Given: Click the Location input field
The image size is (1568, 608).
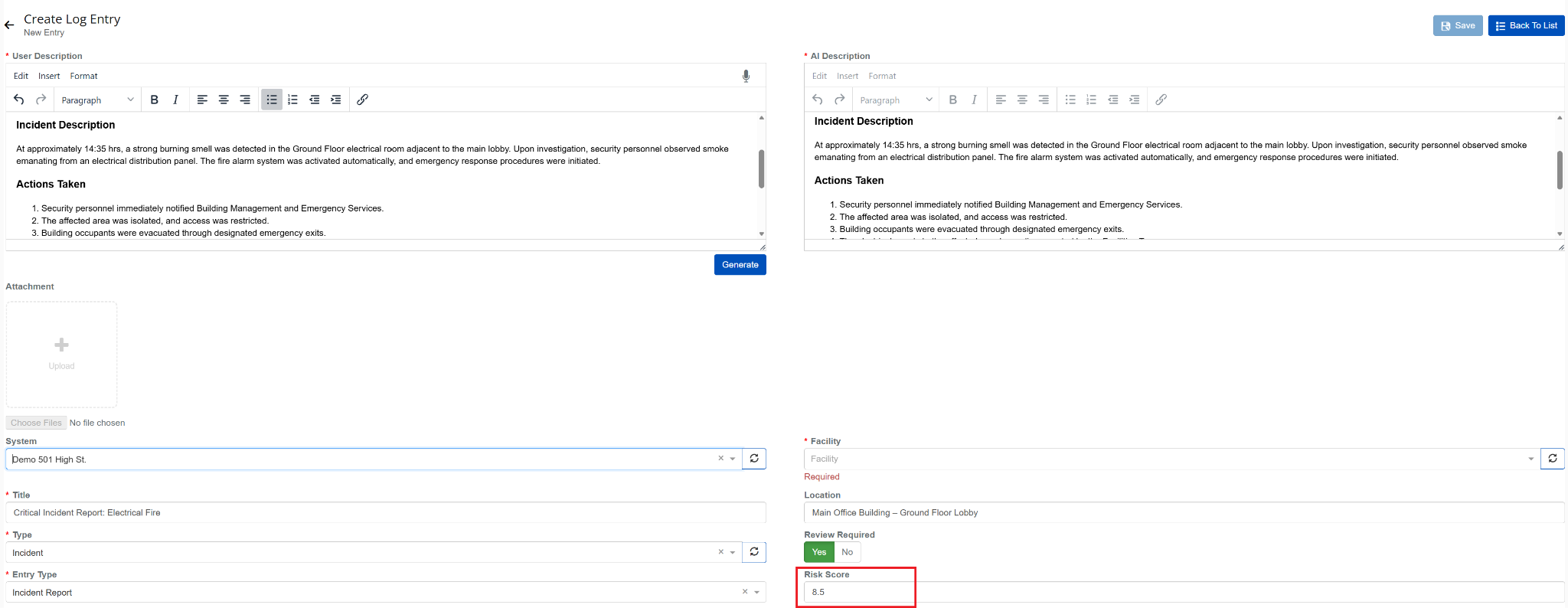Looking at the screenshot, I should (1184, 512).
